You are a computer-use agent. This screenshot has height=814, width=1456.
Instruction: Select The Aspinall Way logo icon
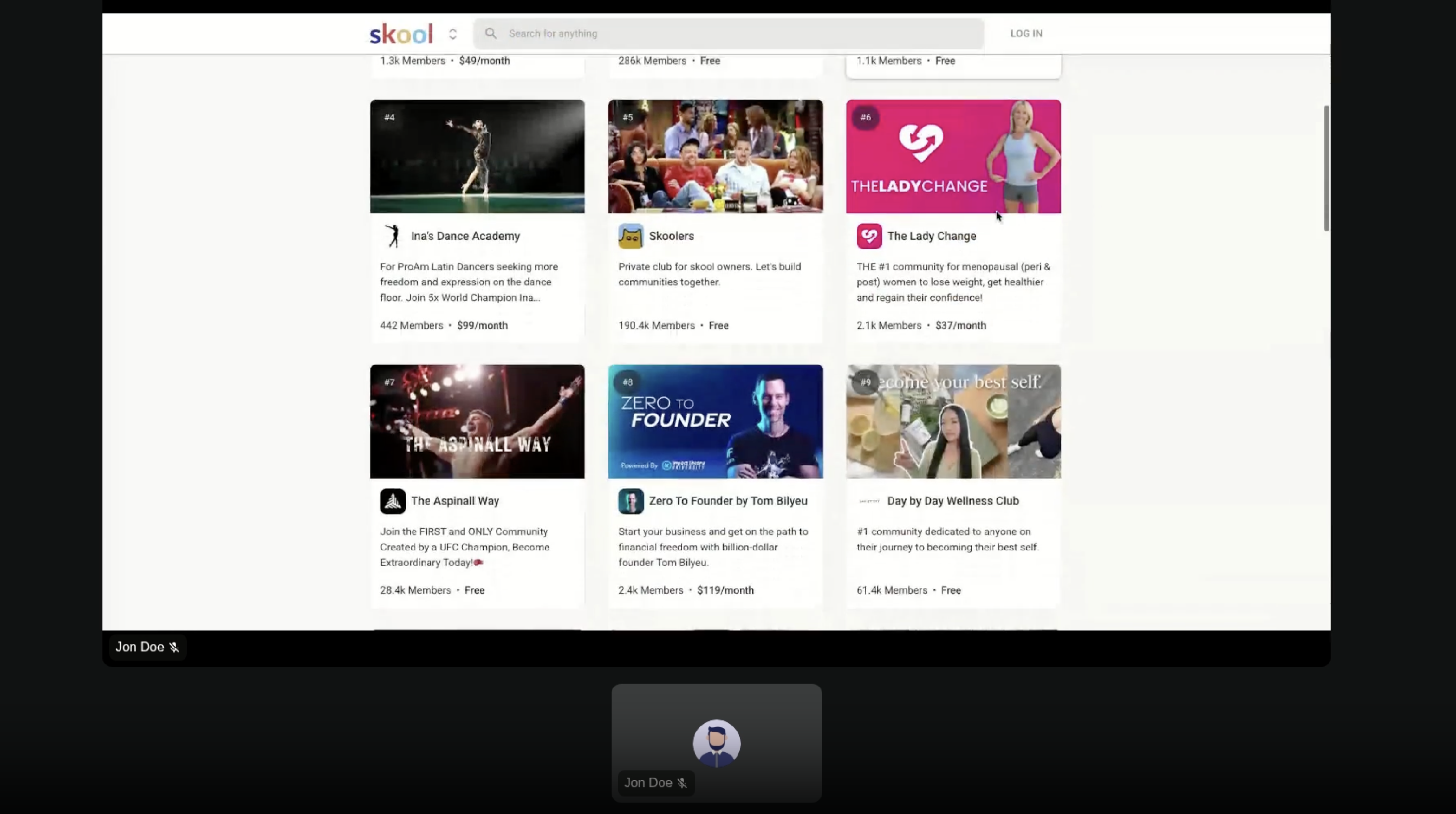pyautogui.click(x=393, y=501)
